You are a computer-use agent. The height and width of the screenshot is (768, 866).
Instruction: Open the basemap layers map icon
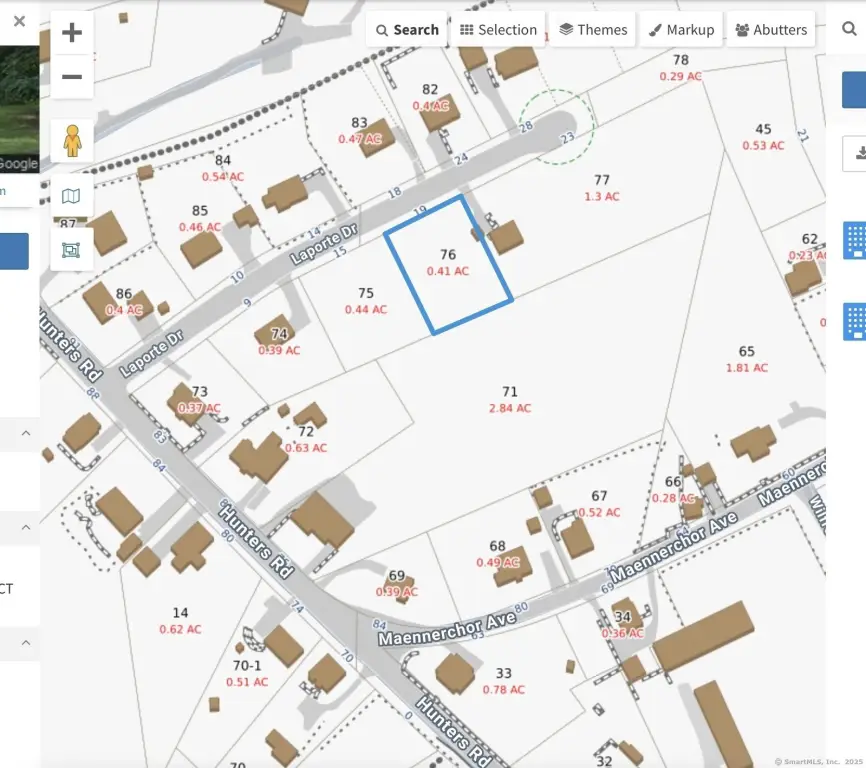pyautogui.click(x=72, y=196)
